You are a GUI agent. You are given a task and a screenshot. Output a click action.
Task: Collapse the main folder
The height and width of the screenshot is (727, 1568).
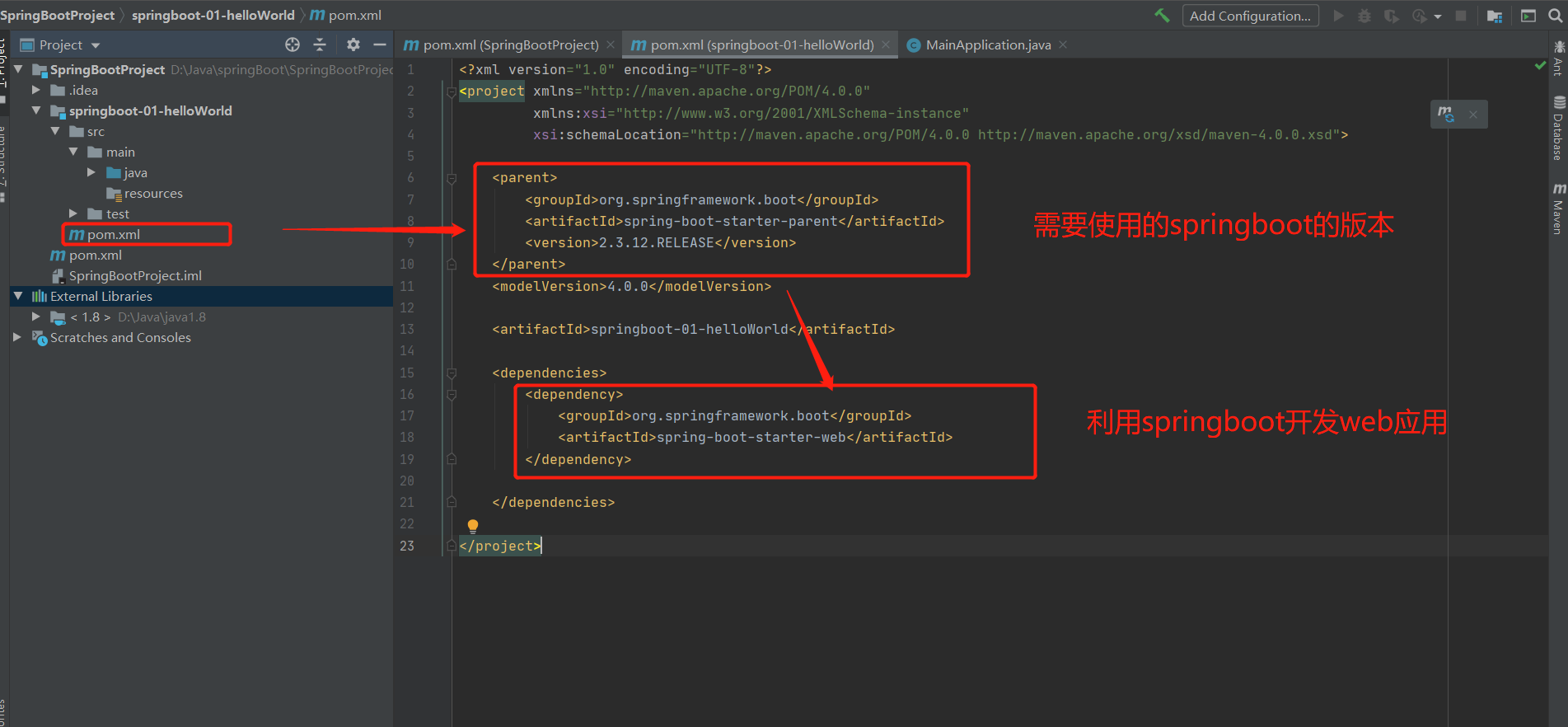pos(73,152)
